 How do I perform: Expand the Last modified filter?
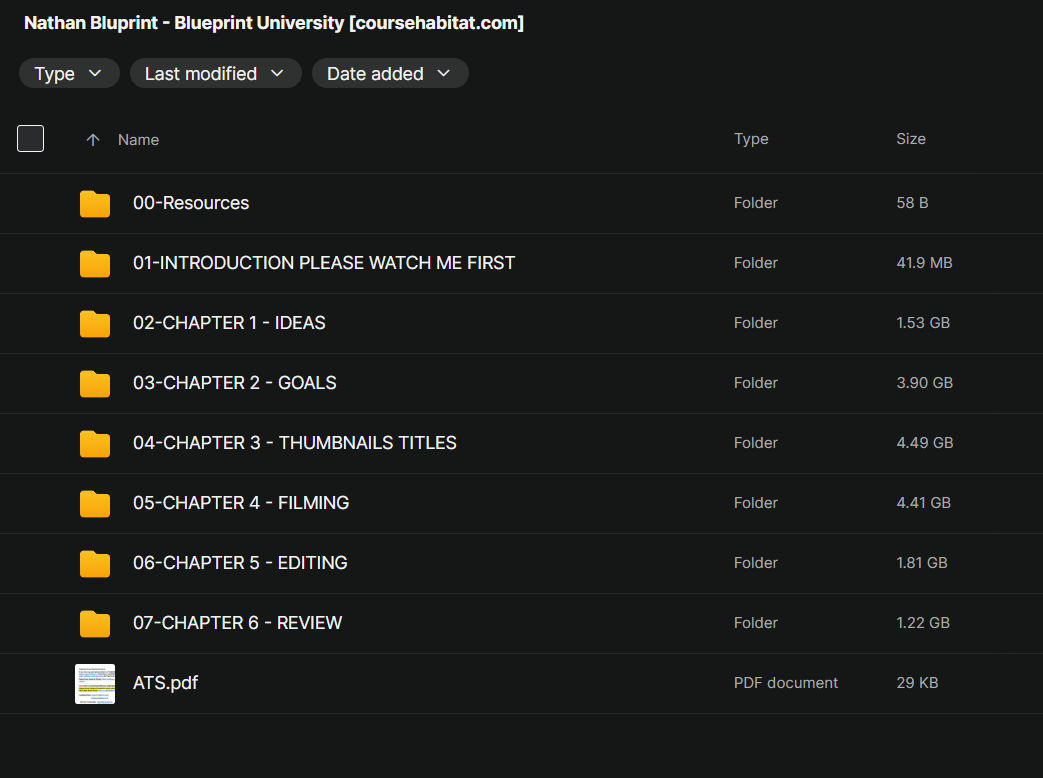coord(216,73)
